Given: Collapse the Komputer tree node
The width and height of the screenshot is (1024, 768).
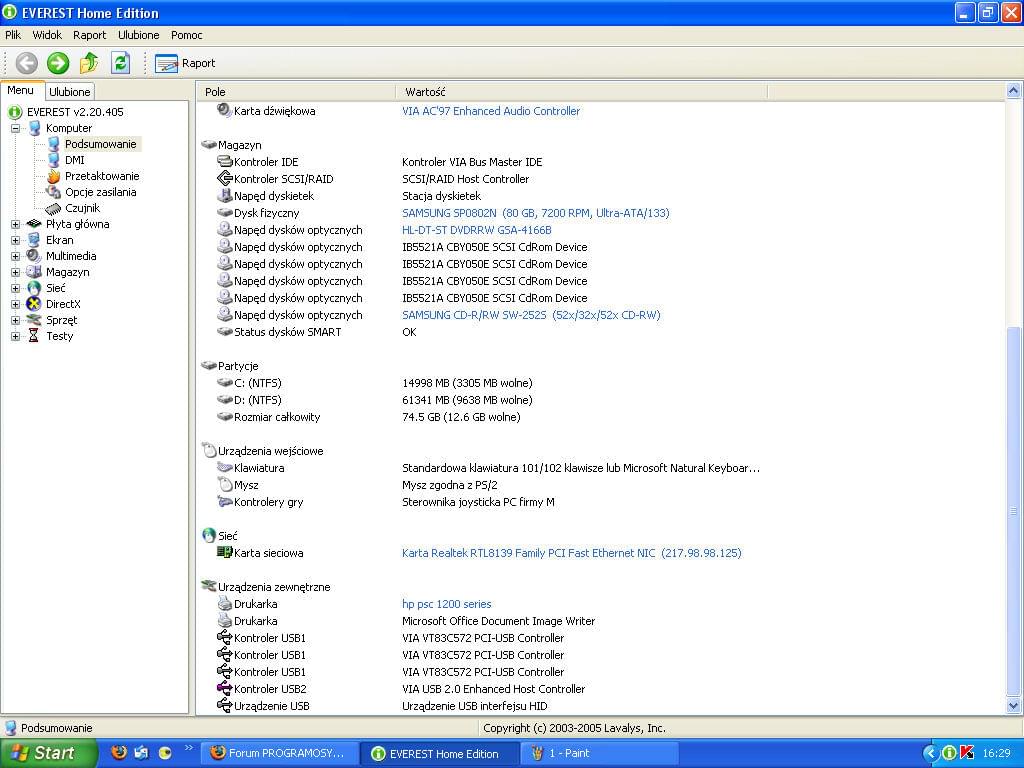Looking at the screenshot, I should tap(16, 128).
